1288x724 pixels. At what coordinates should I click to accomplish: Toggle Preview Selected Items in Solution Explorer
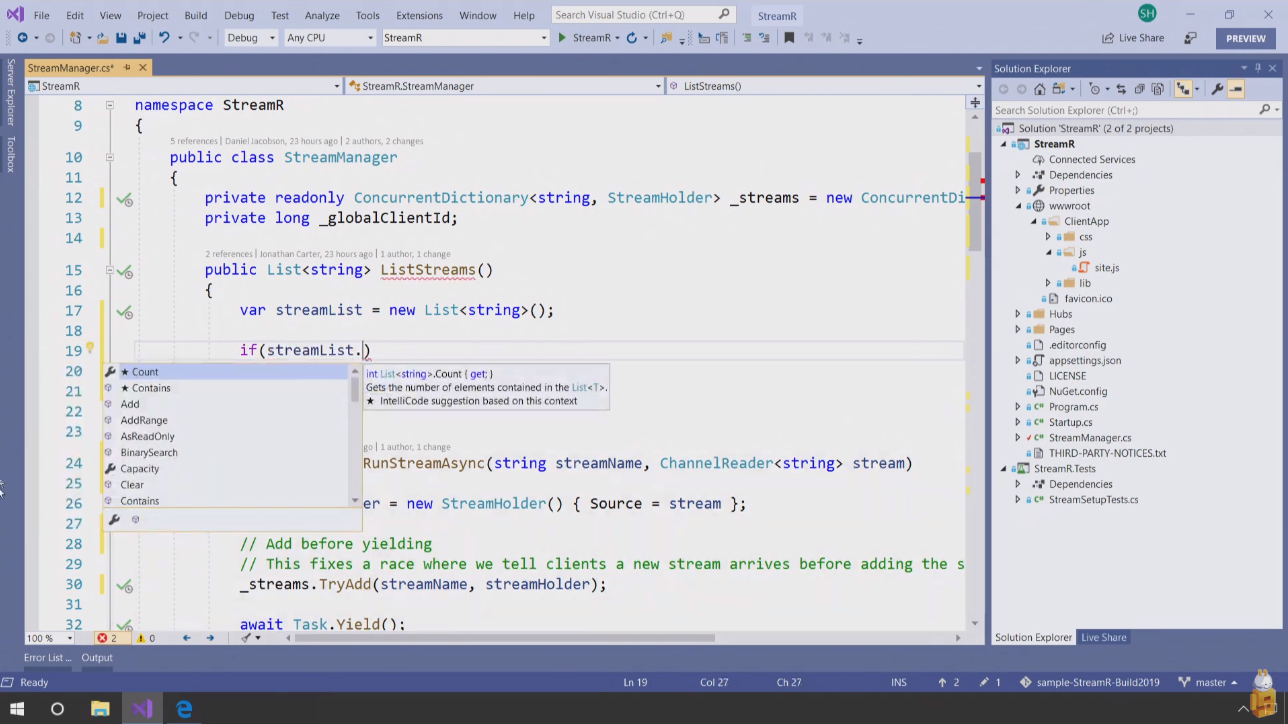[1236, 89]
